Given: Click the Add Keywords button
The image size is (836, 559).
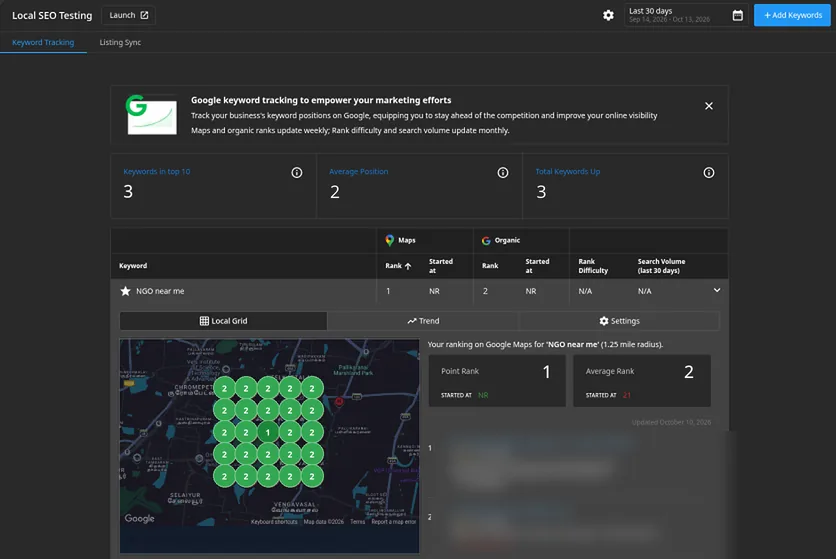Looking at the screenshot, I should click(x=792, y=15).
